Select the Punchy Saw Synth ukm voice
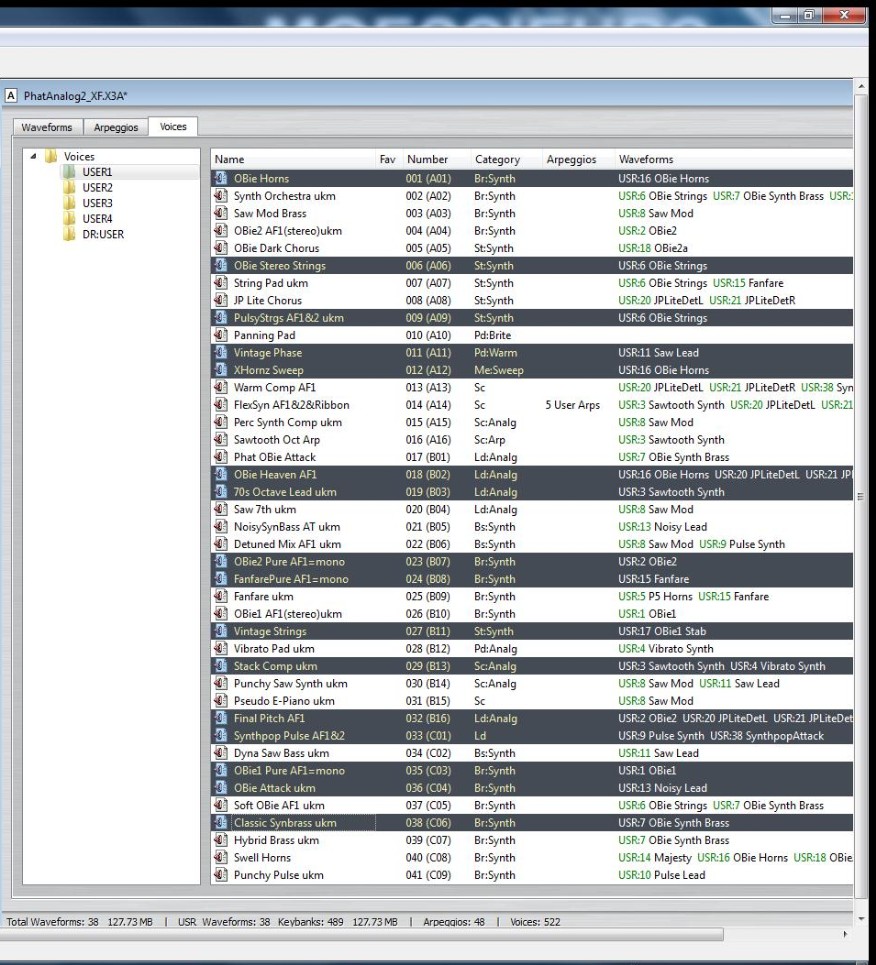876x965 pixels. [532, 684]
